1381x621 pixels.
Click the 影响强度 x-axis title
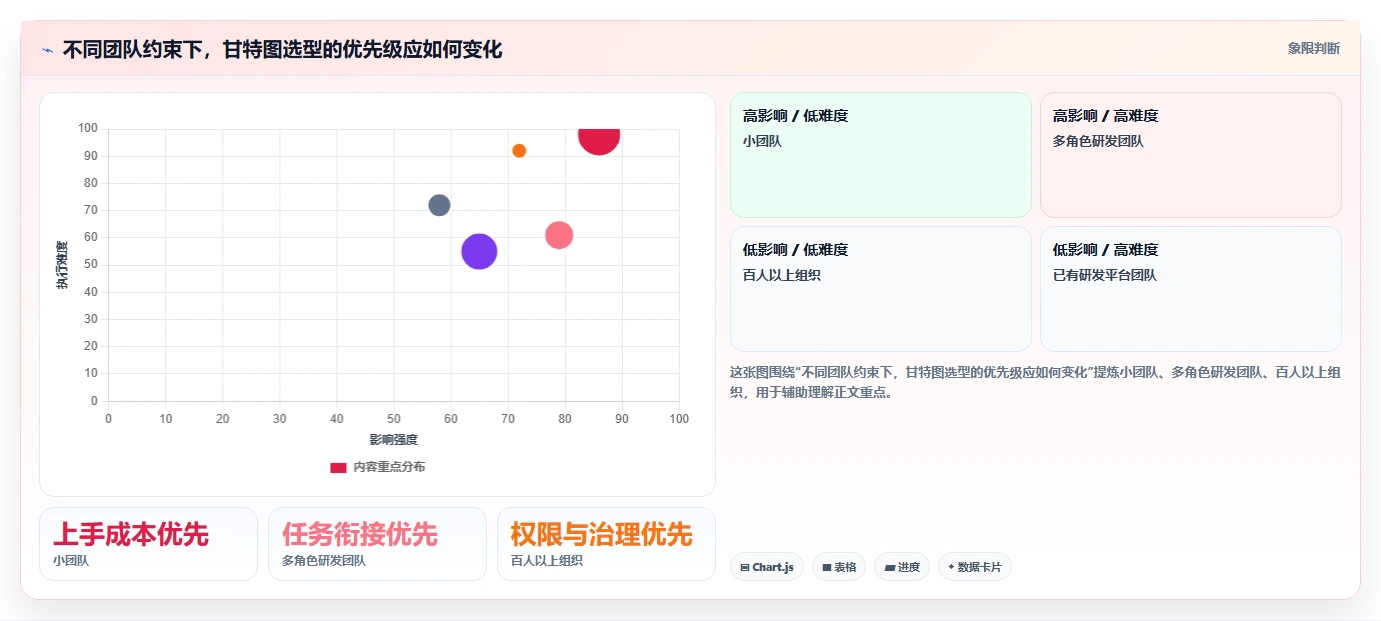[393, 439]
